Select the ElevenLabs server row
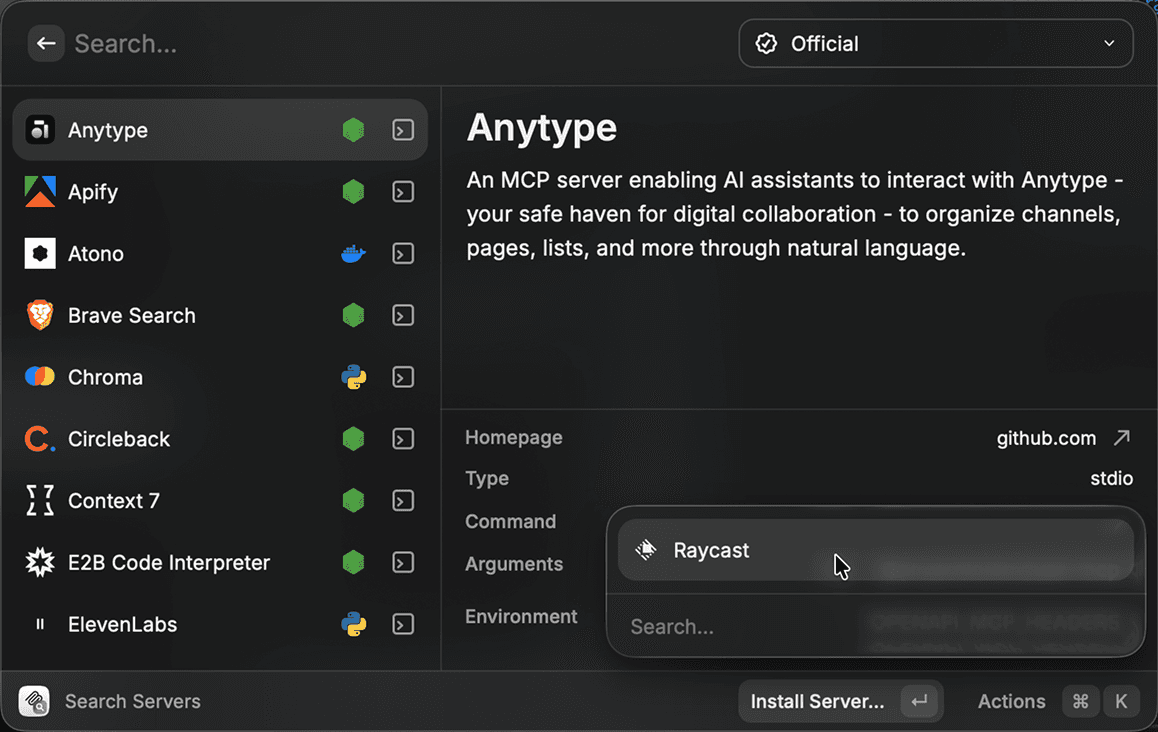 pyautogui.click(x=220, y=624)
